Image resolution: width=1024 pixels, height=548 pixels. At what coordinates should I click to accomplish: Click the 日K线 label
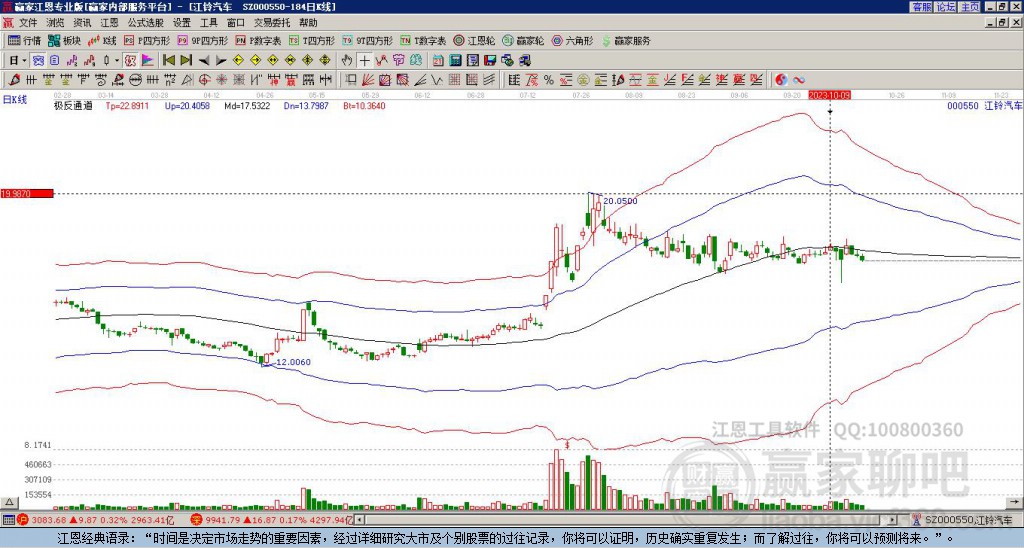14,99
